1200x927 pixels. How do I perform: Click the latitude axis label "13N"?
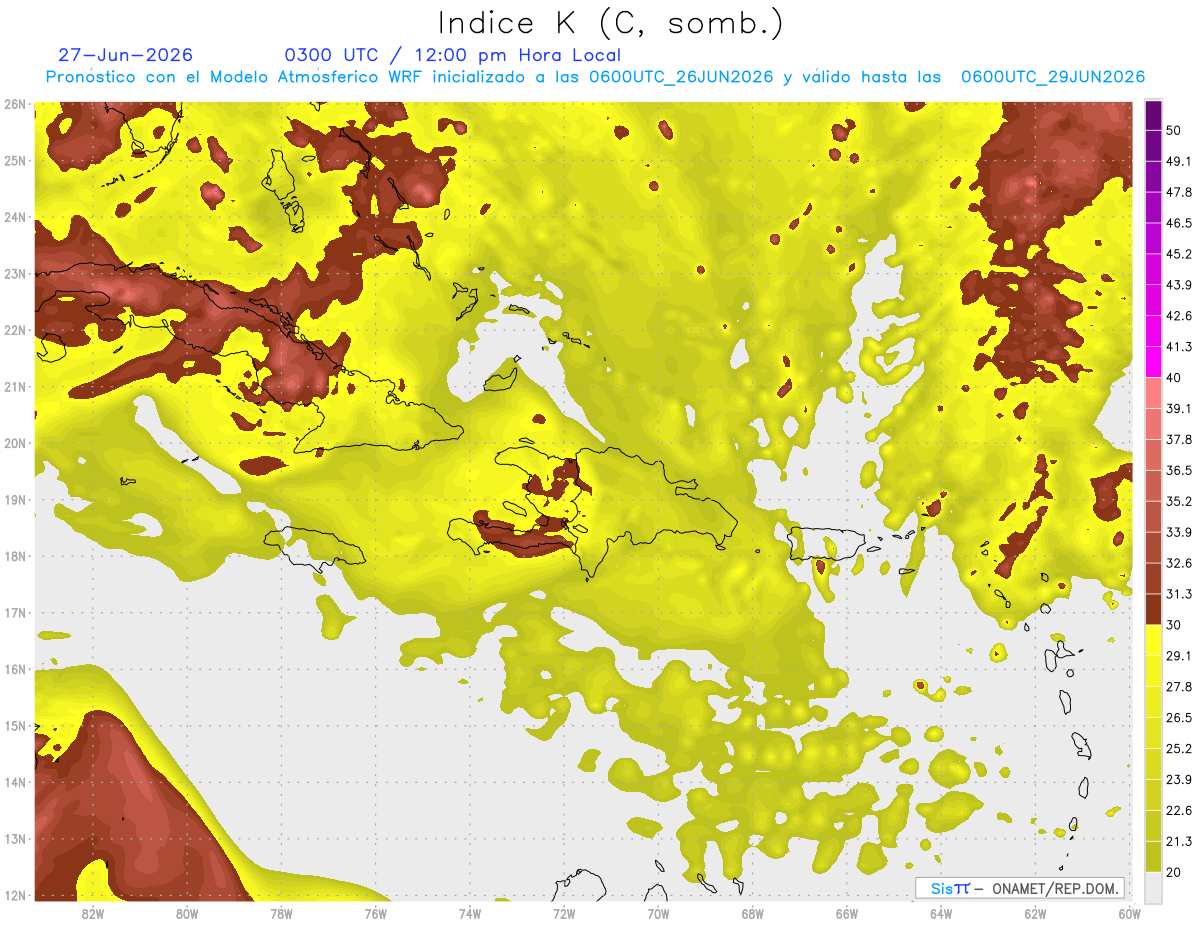click(15, 838)
